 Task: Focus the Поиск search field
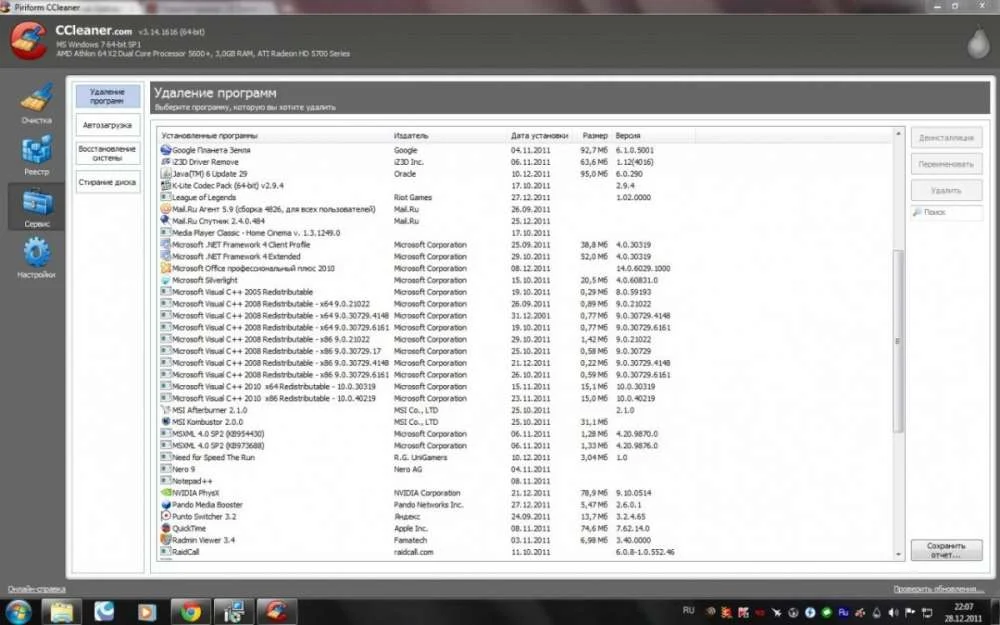tap(947, 212)
